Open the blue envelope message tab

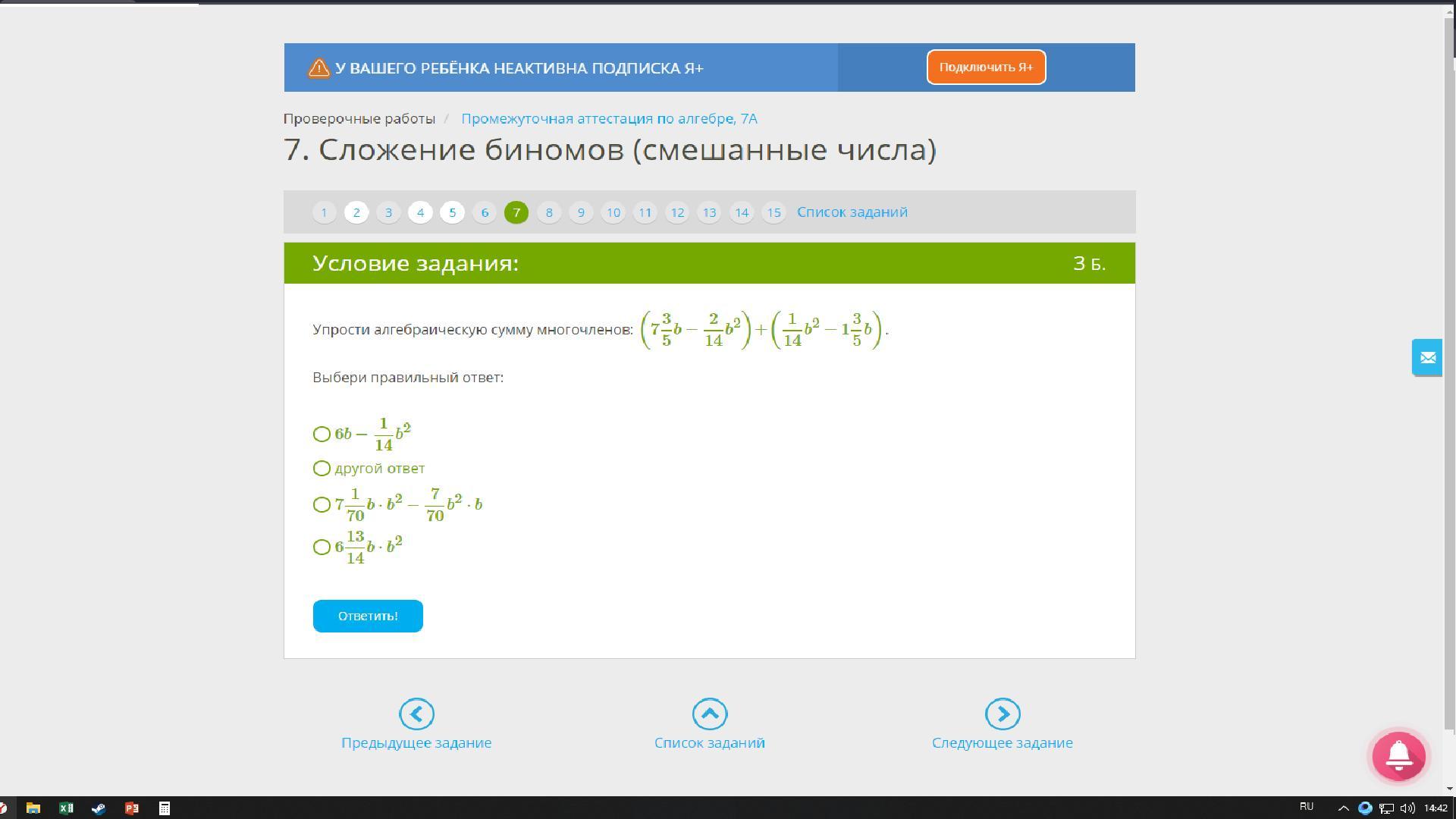(1427, 357)
